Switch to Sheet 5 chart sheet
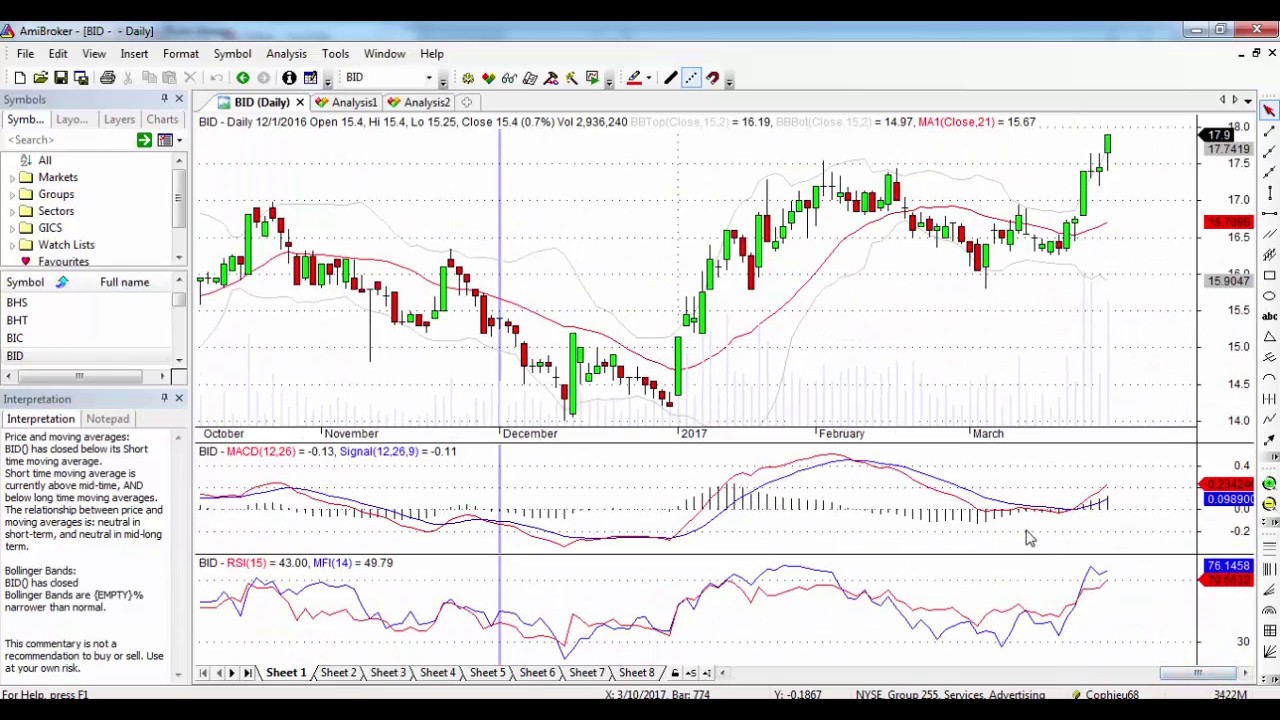The height and width of the screenshot is (720, 1280). click(x=488, y=673)
